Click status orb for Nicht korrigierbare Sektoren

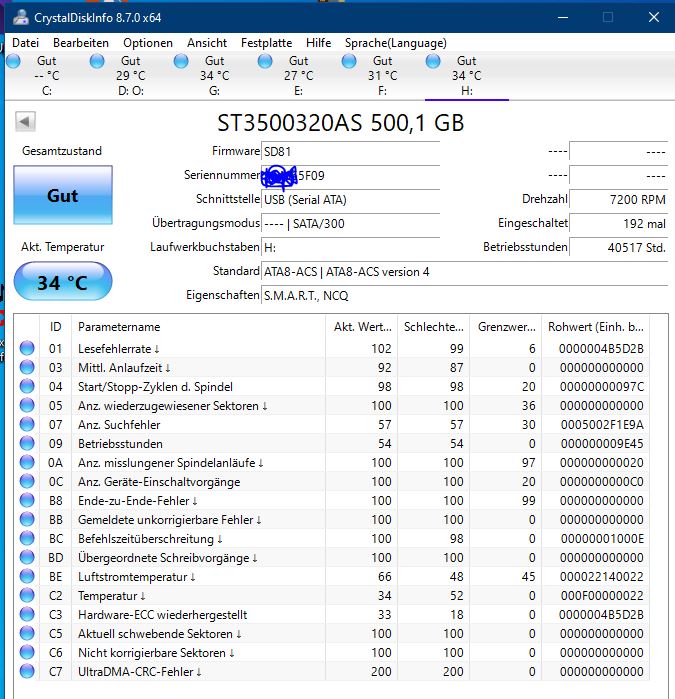(27, 653)
